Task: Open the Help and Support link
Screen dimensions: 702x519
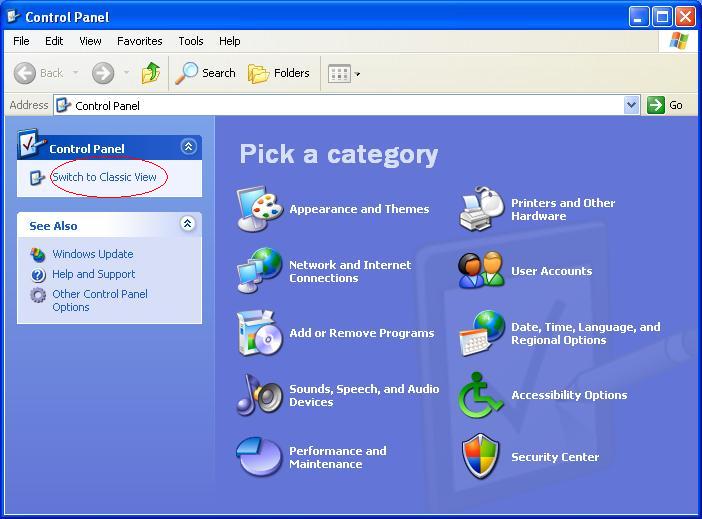Action: pyautogui.click(x=94, y=274)
